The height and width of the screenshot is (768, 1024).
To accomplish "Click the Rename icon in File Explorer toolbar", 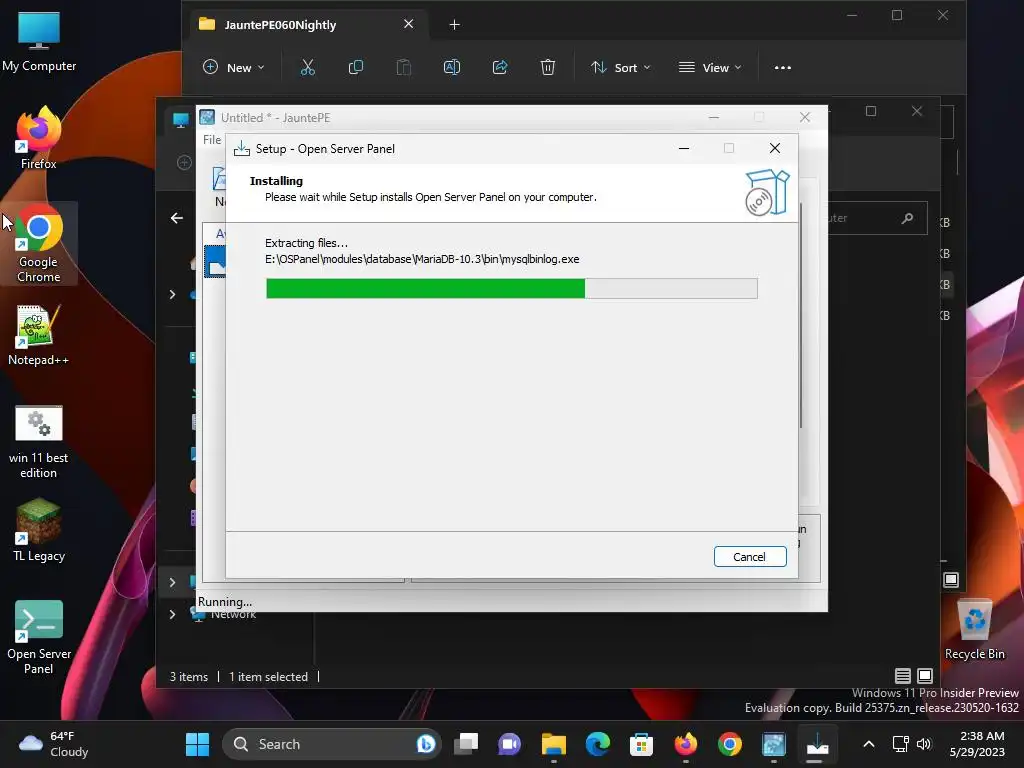I will (452, 67).
